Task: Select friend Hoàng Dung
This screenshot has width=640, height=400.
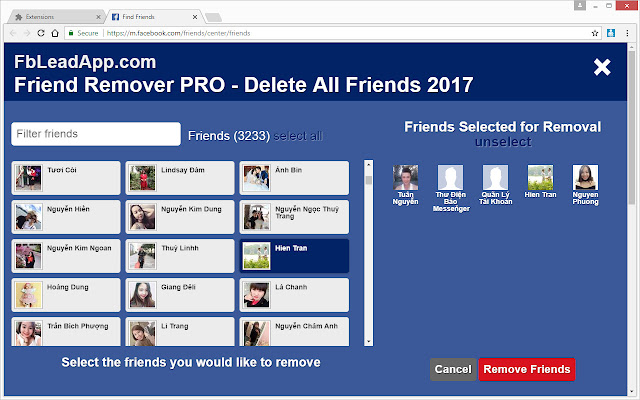Action: (x=66, y=295)
